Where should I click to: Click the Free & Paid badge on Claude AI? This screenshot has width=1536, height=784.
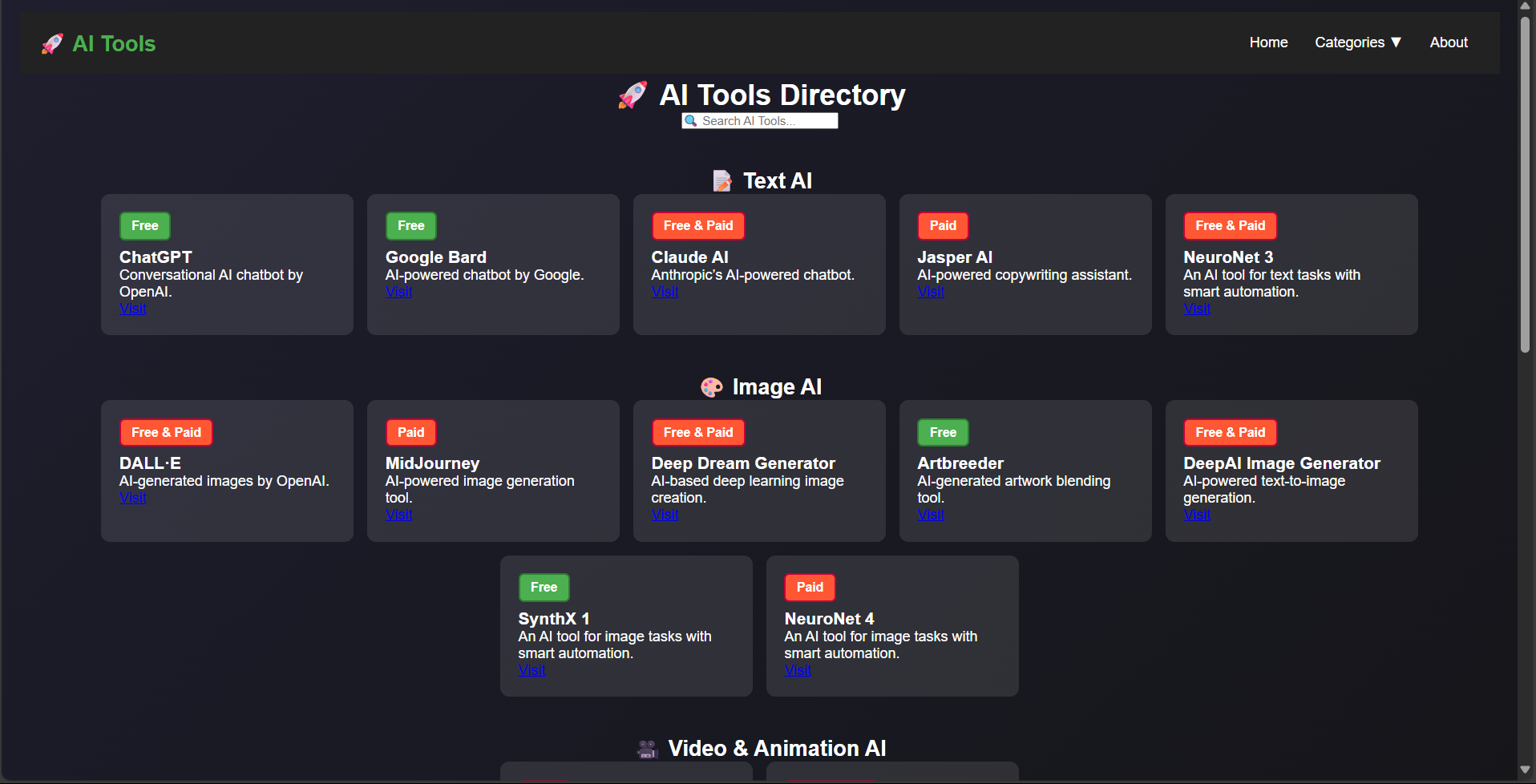[x=698, y=226]
